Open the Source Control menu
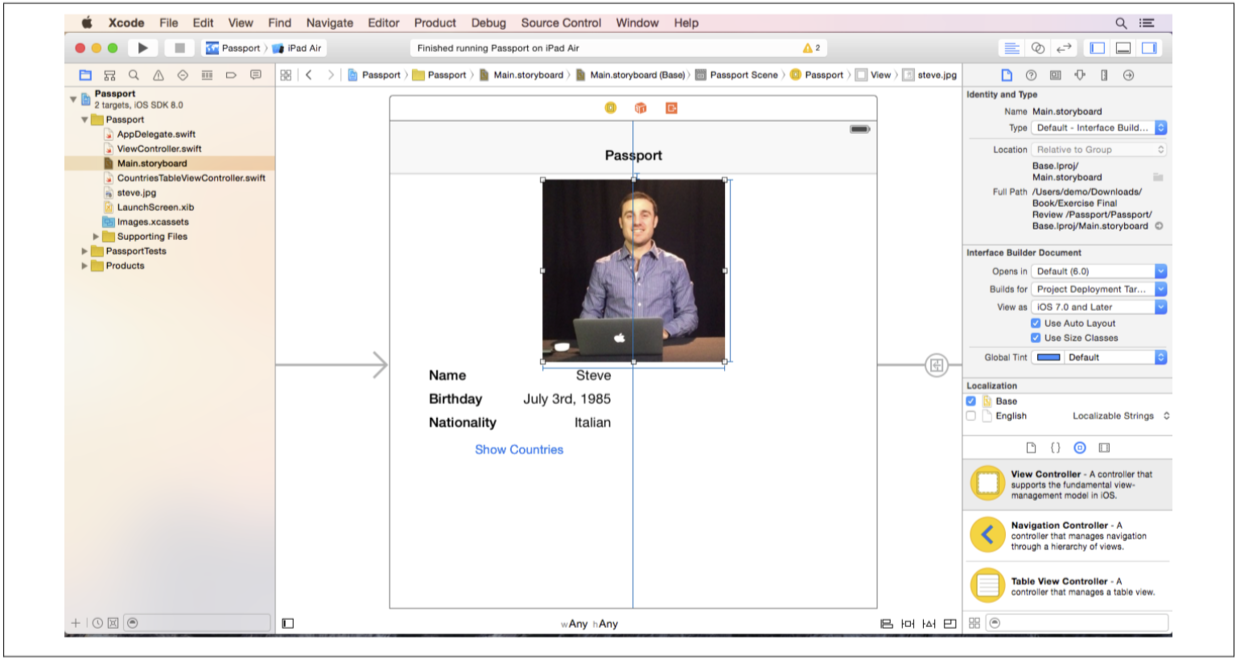 pyautogui.click(x=561, y=22)
